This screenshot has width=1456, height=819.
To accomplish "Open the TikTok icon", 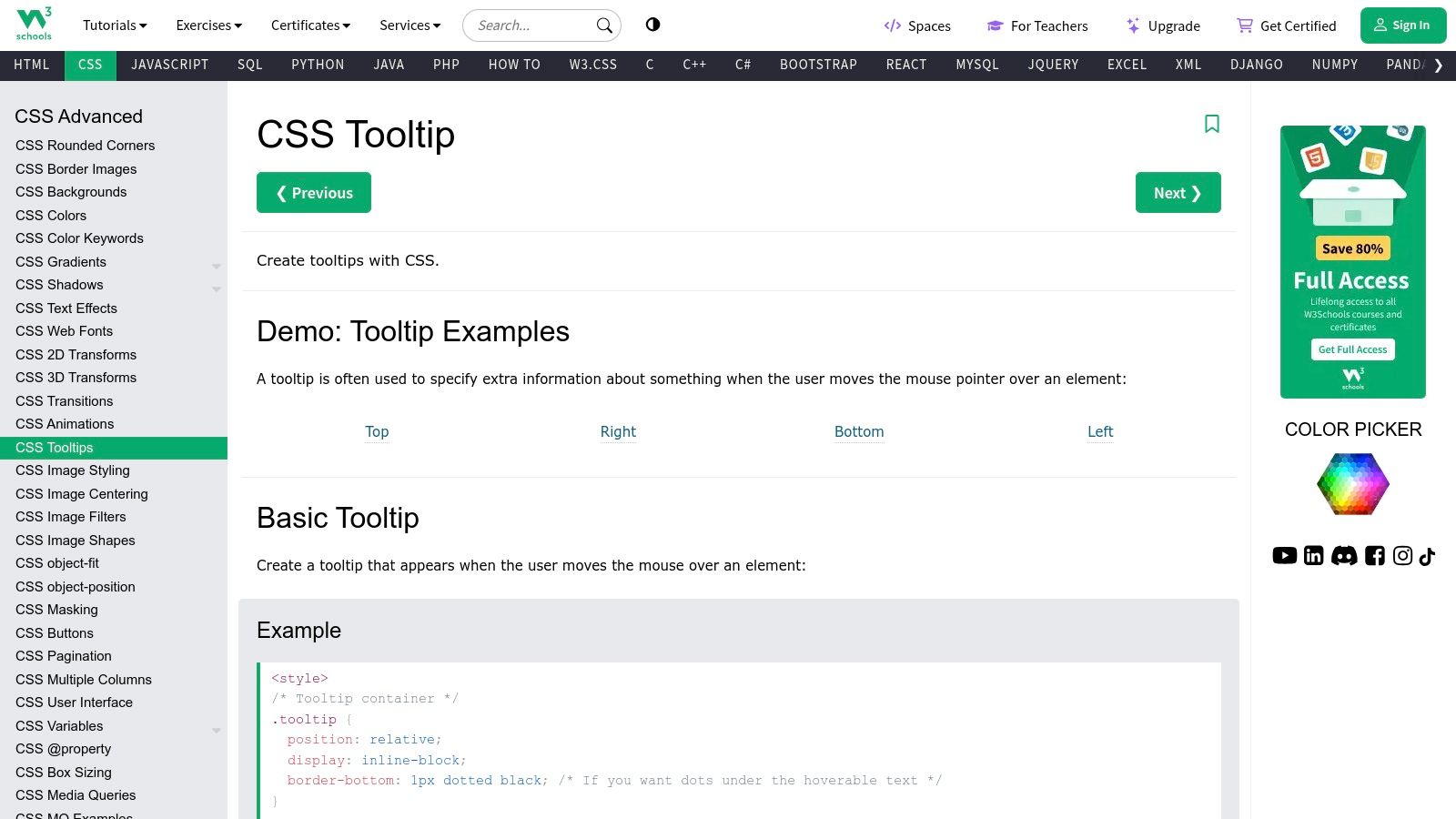I will 1427,555.
